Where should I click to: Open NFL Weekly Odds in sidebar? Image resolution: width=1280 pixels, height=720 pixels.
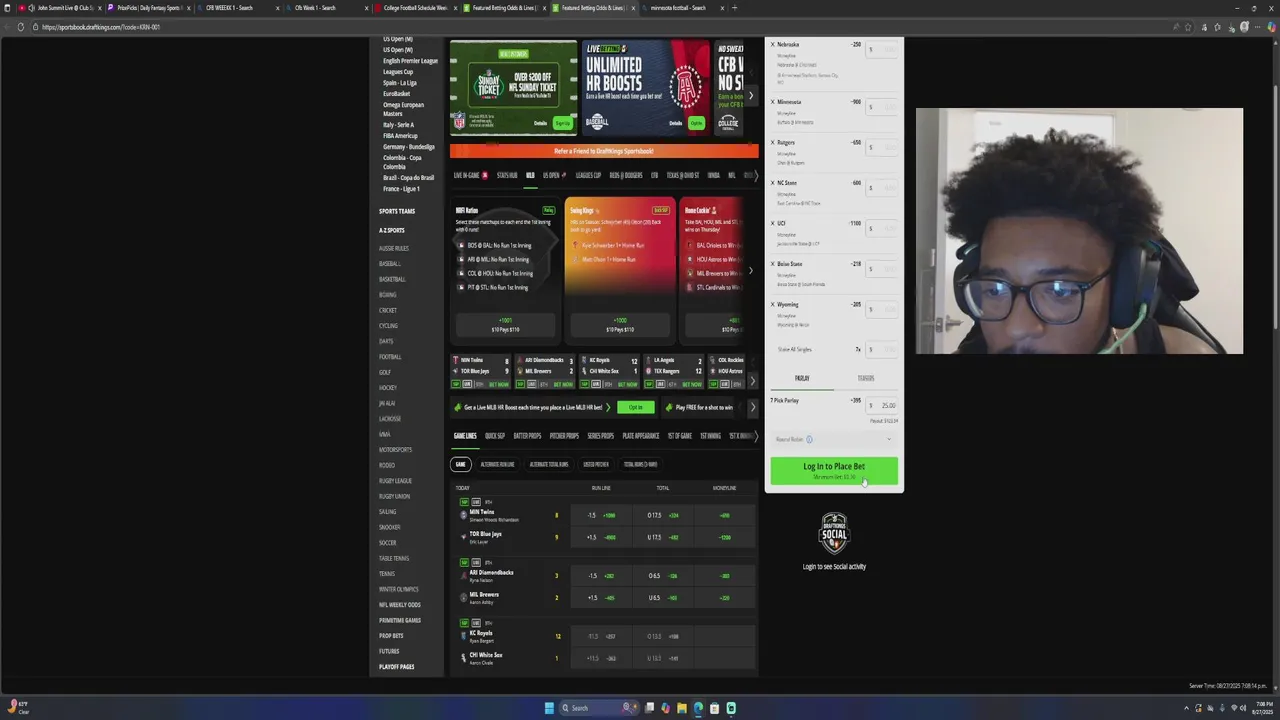coord(400,605)
